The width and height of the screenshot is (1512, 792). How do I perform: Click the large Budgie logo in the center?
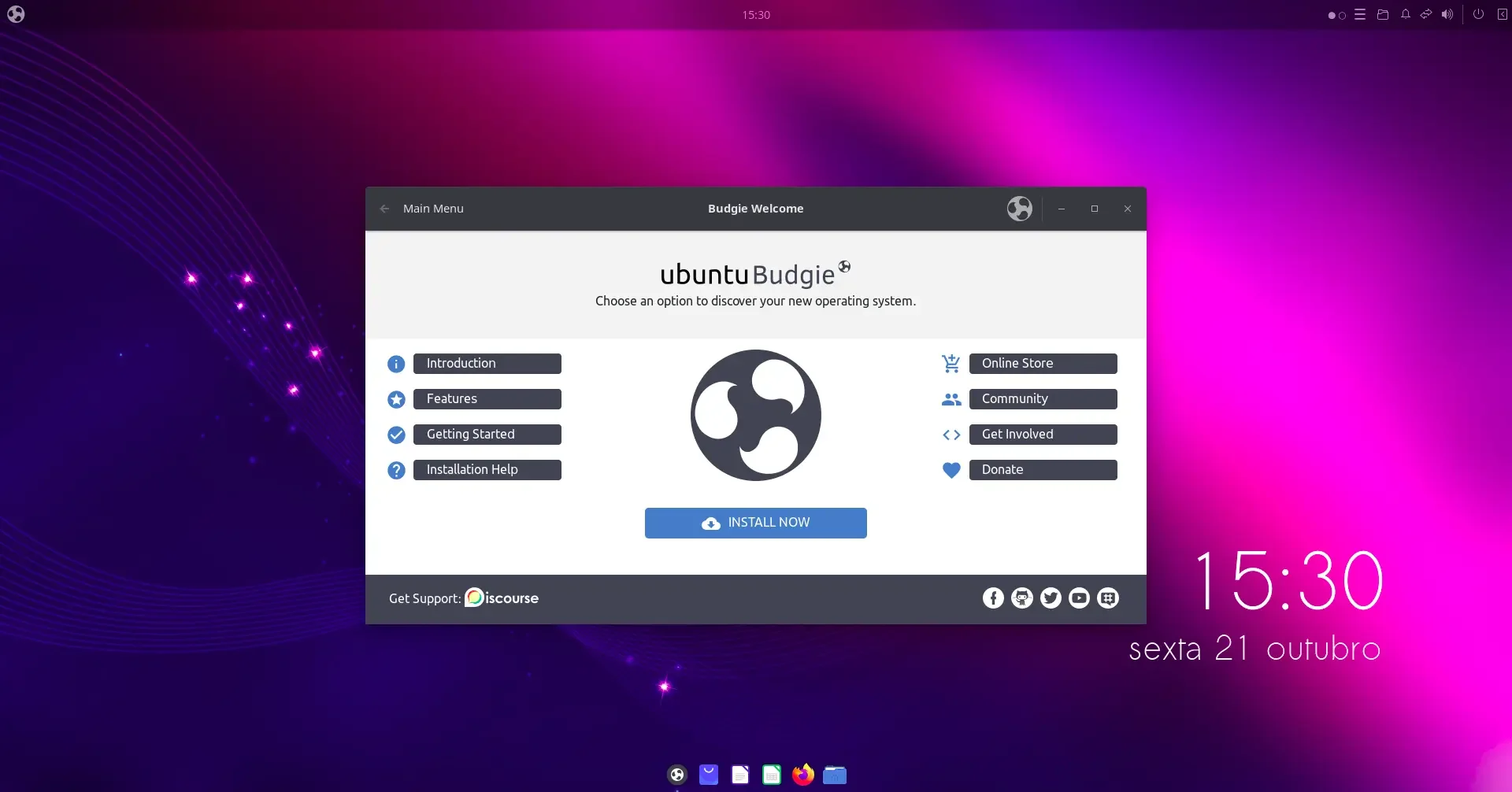(756, 415)
